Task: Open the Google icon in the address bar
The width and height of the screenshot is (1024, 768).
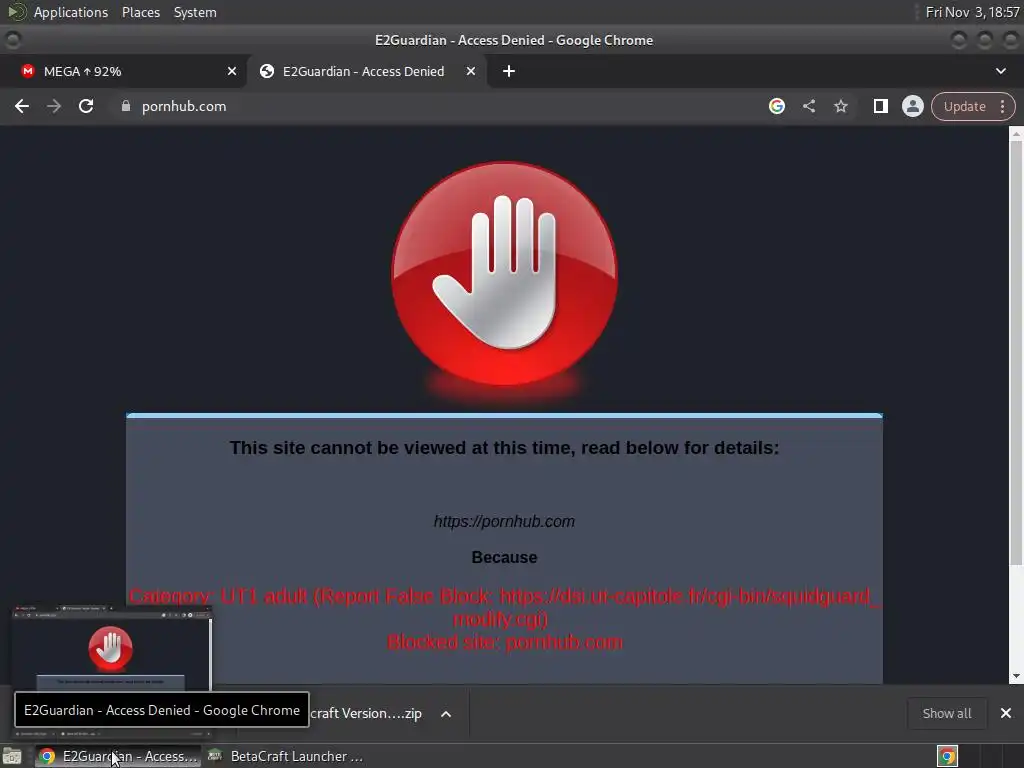Action: pos(776,106)
